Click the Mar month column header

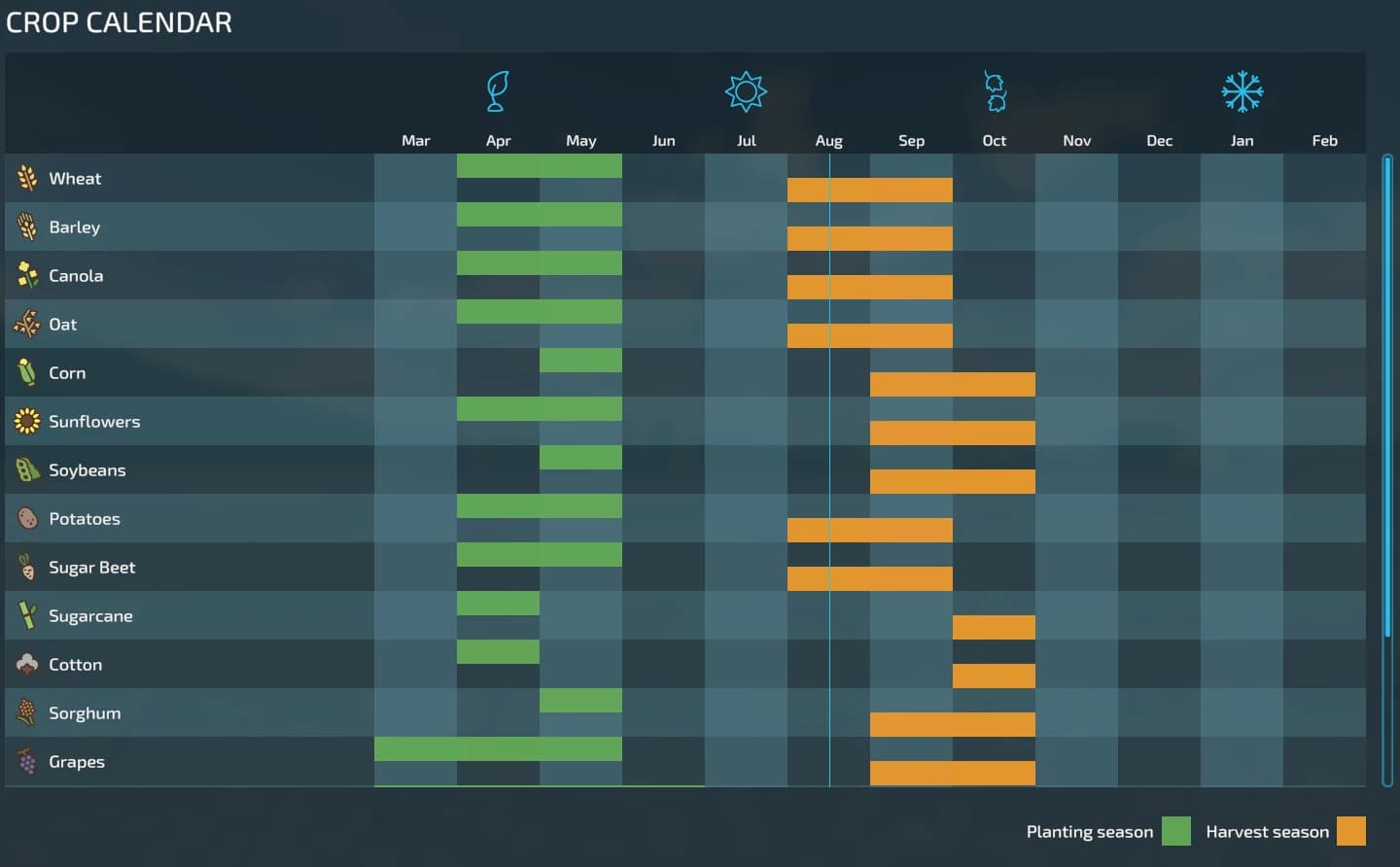point(415,141)
